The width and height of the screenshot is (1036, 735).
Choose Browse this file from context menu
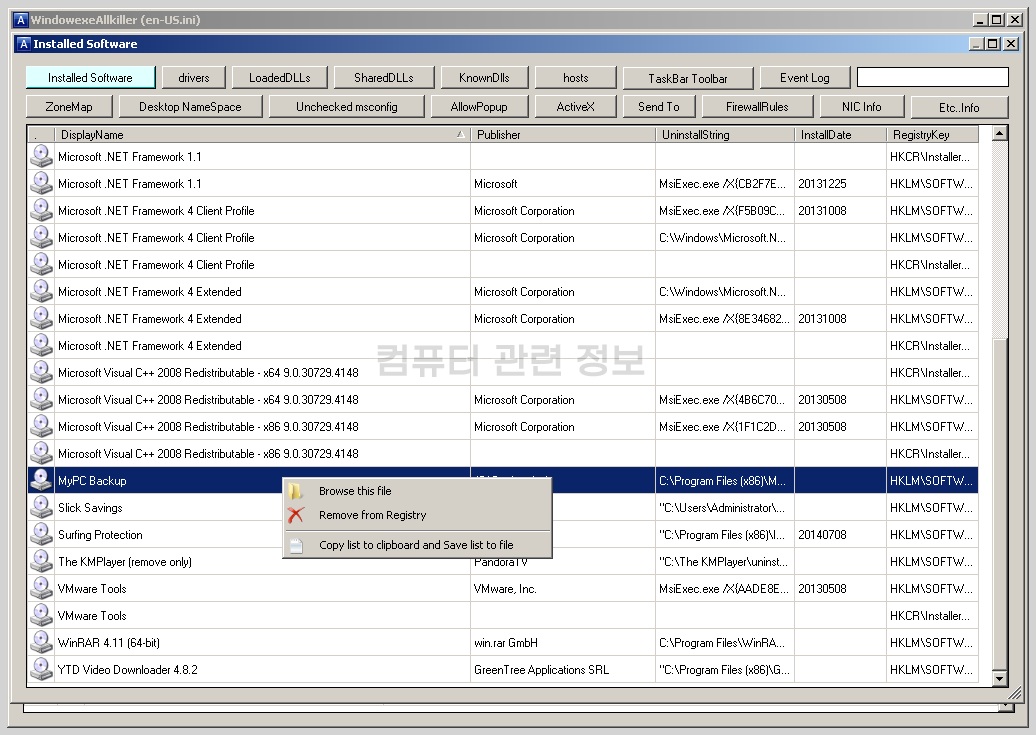click(418, 491)
